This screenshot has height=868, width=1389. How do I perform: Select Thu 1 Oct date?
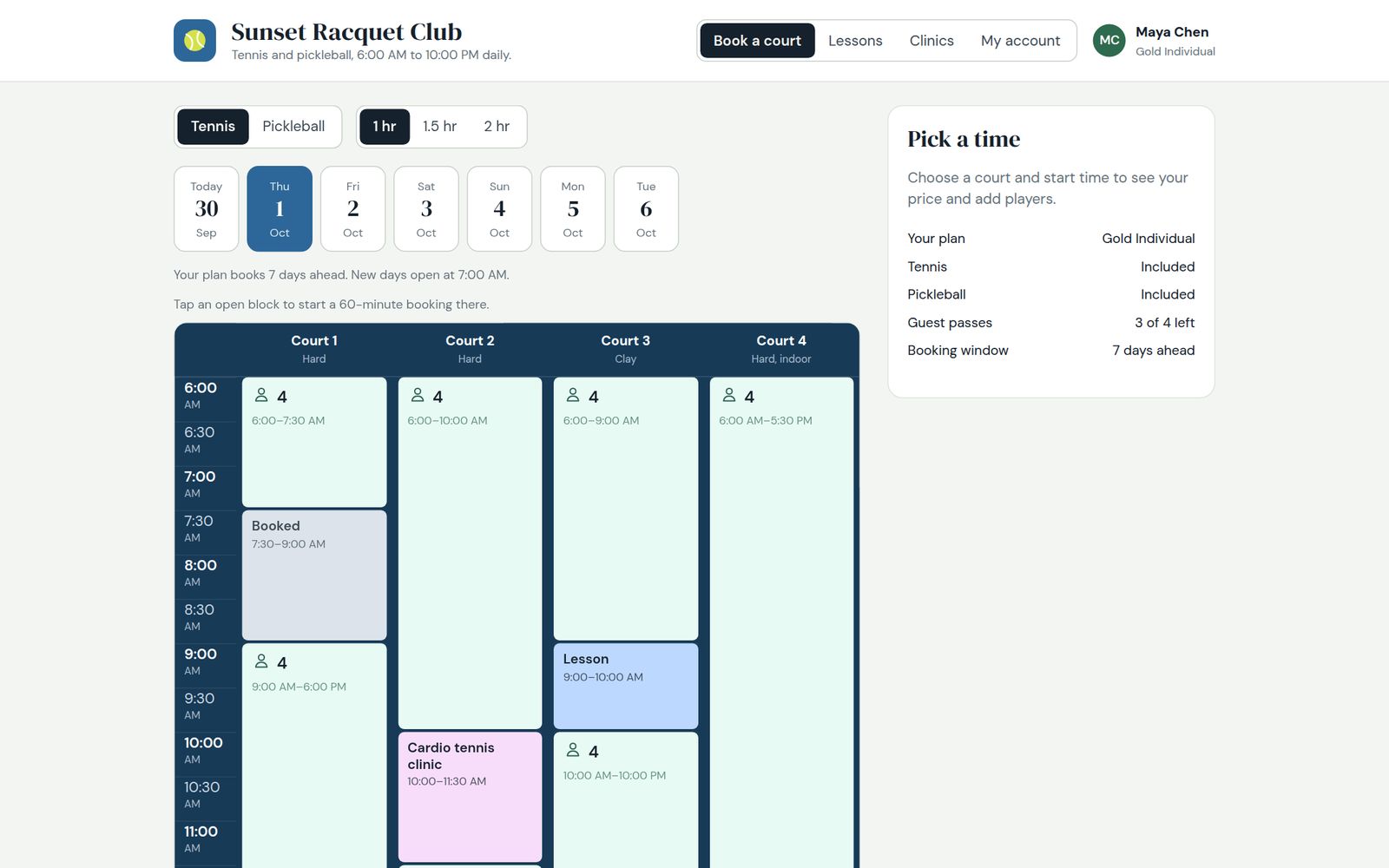tap(280, 209)
